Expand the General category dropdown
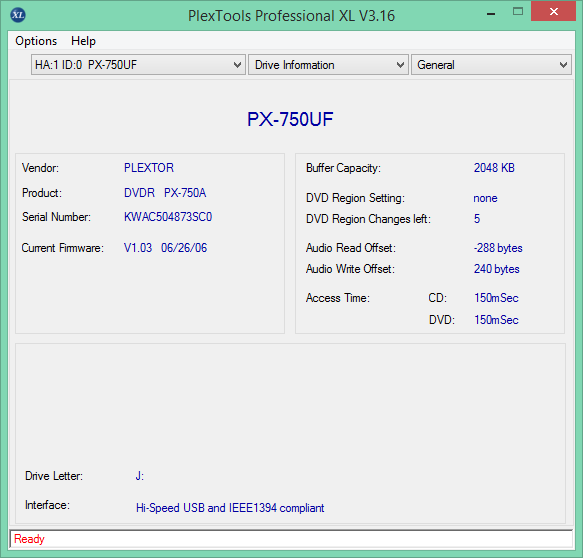This screenshot has height=558, width=583. tap(491, 65)
